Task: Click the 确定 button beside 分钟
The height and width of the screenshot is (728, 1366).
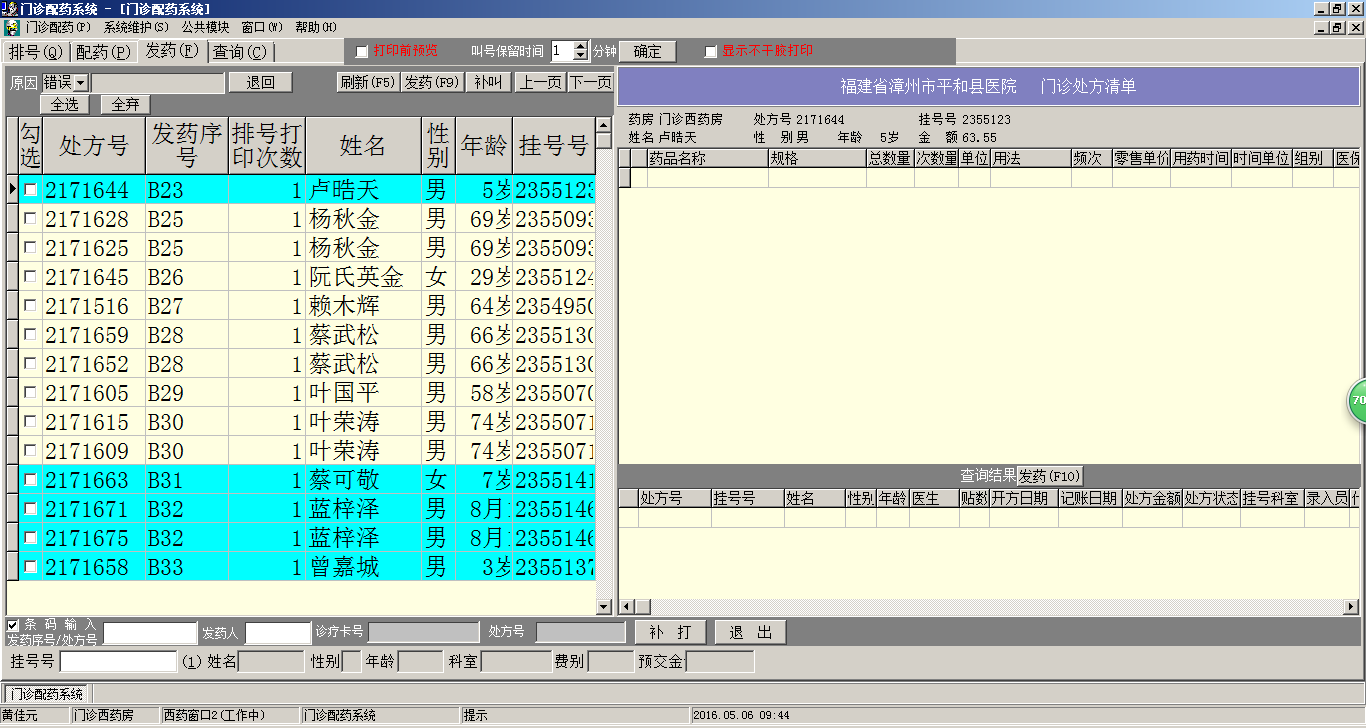Action: coord(647,51)
